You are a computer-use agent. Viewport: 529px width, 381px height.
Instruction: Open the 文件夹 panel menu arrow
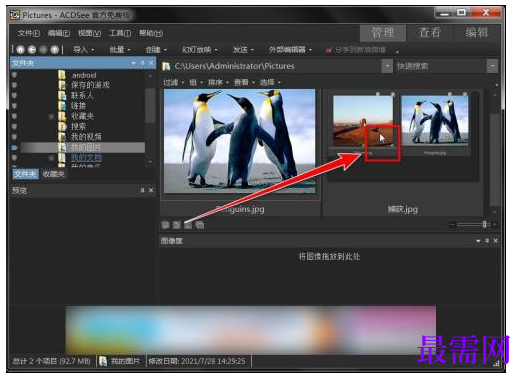point(134,63)
